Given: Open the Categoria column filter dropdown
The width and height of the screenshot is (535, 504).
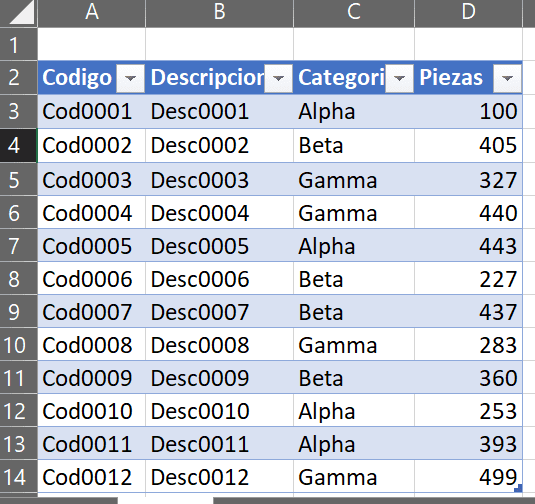Looking at the screenshot, I should pyautogui.click(x=400, y=78).
